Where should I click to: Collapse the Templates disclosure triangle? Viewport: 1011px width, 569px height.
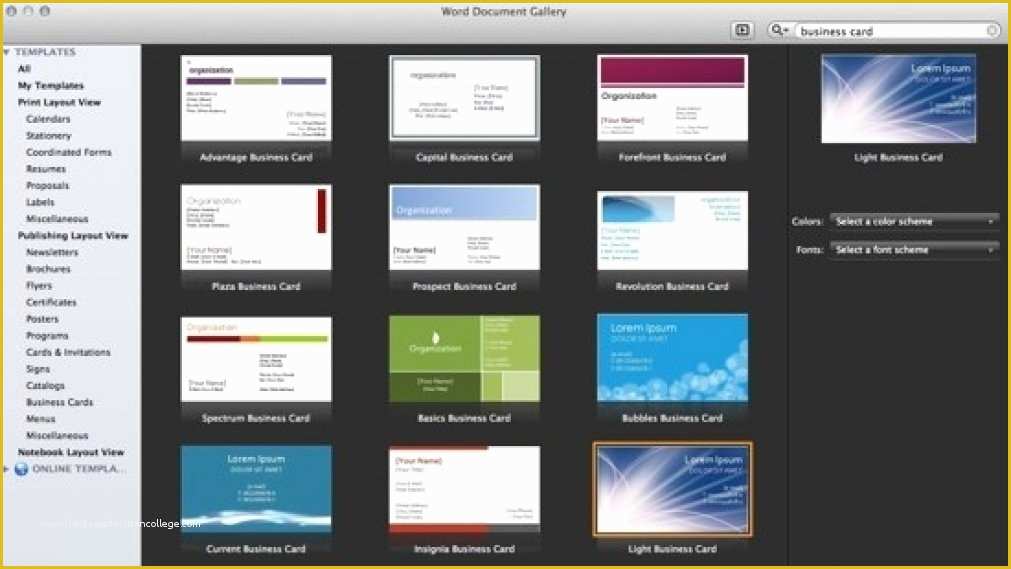6,52
